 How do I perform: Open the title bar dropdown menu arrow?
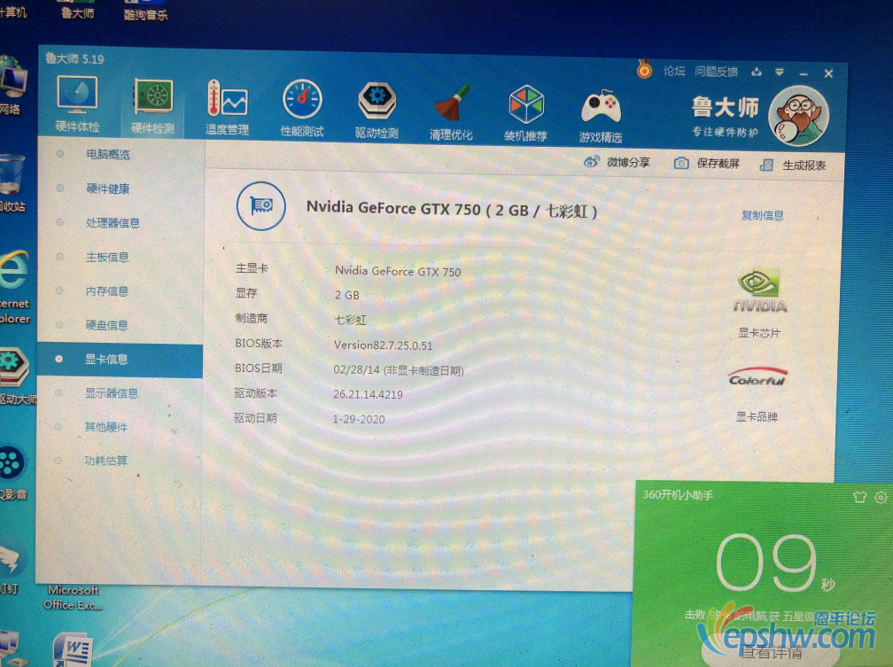[x=780, y=72]
